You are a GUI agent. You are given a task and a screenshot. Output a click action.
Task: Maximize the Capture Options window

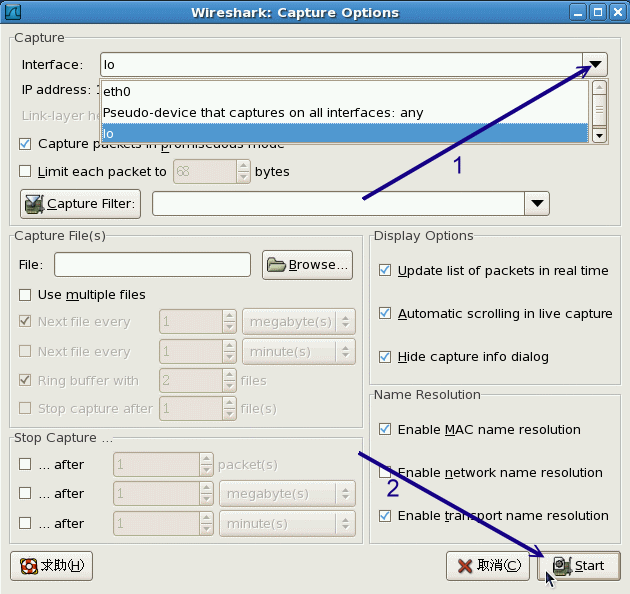(x=597, y=12)
